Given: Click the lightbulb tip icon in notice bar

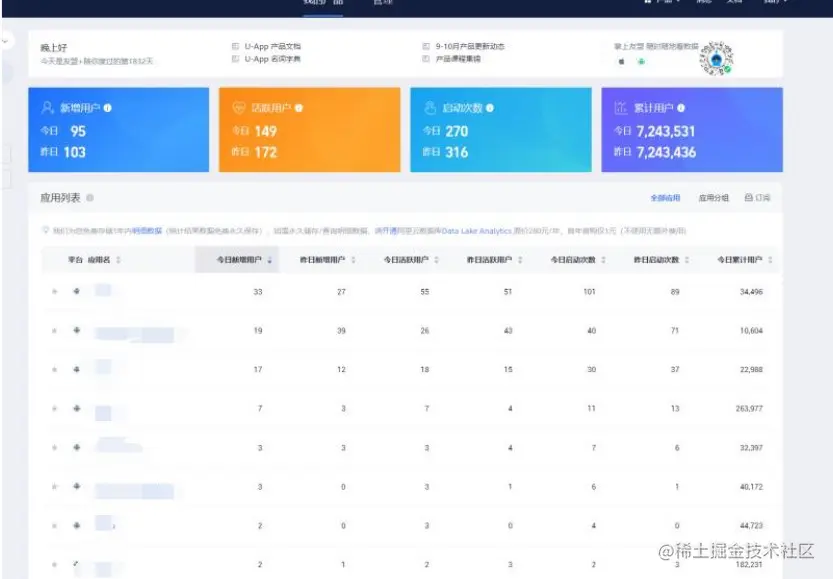Looking at the screenshot, I should (x=46, y=230).
